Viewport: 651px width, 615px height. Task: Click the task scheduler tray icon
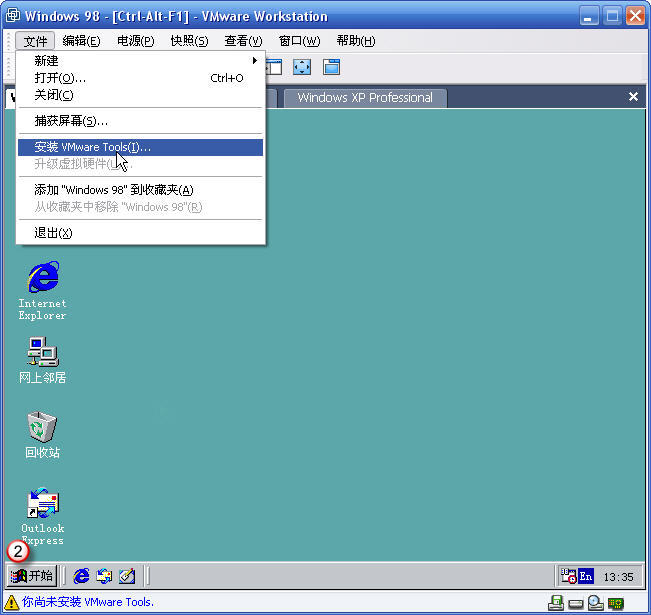[x=568, y=576]
